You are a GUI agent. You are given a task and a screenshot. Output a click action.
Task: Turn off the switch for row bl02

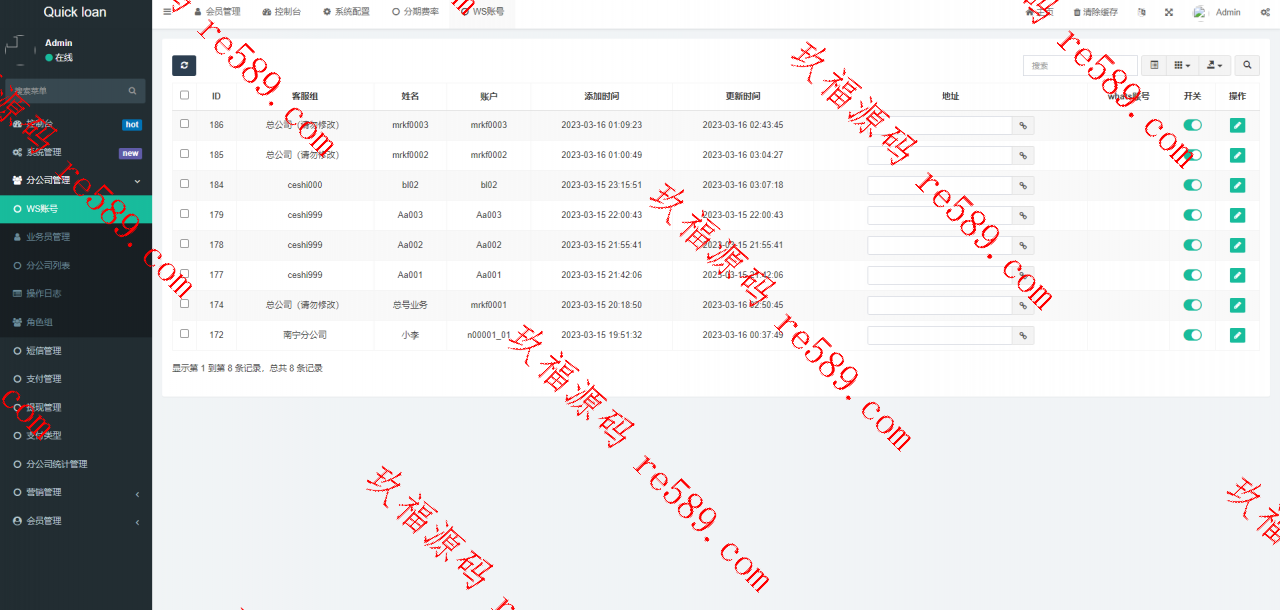pyautogui.click(x=1192, y=185)
